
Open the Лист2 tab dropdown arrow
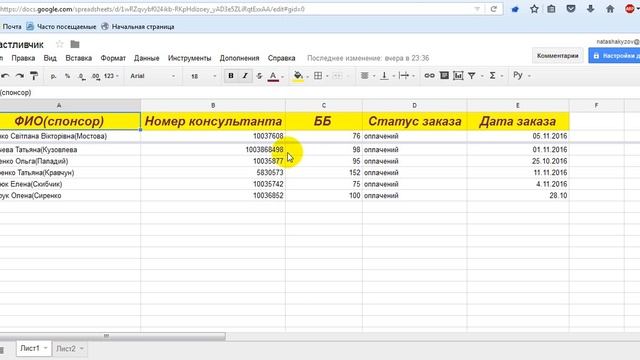(x=82, y=349)
